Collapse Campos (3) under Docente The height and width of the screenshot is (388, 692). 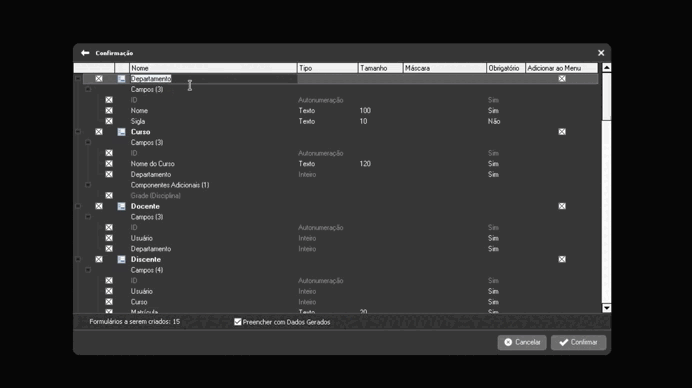coord(88,217)
